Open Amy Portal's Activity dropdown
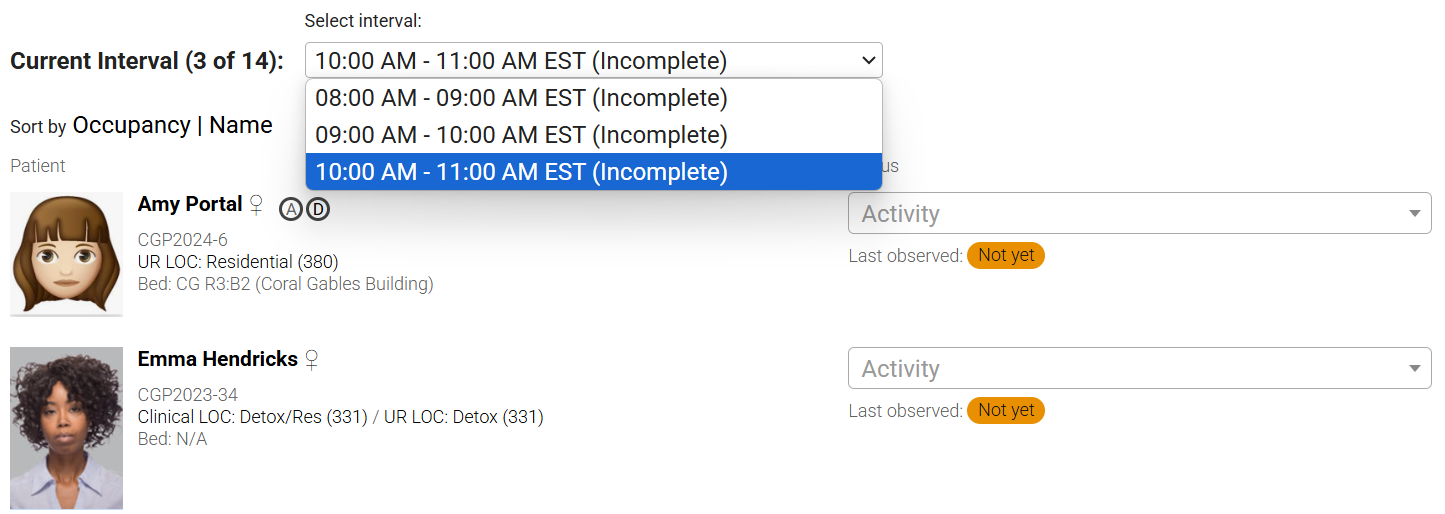Screen dimensions: 1445x514 pos(1139,214)
